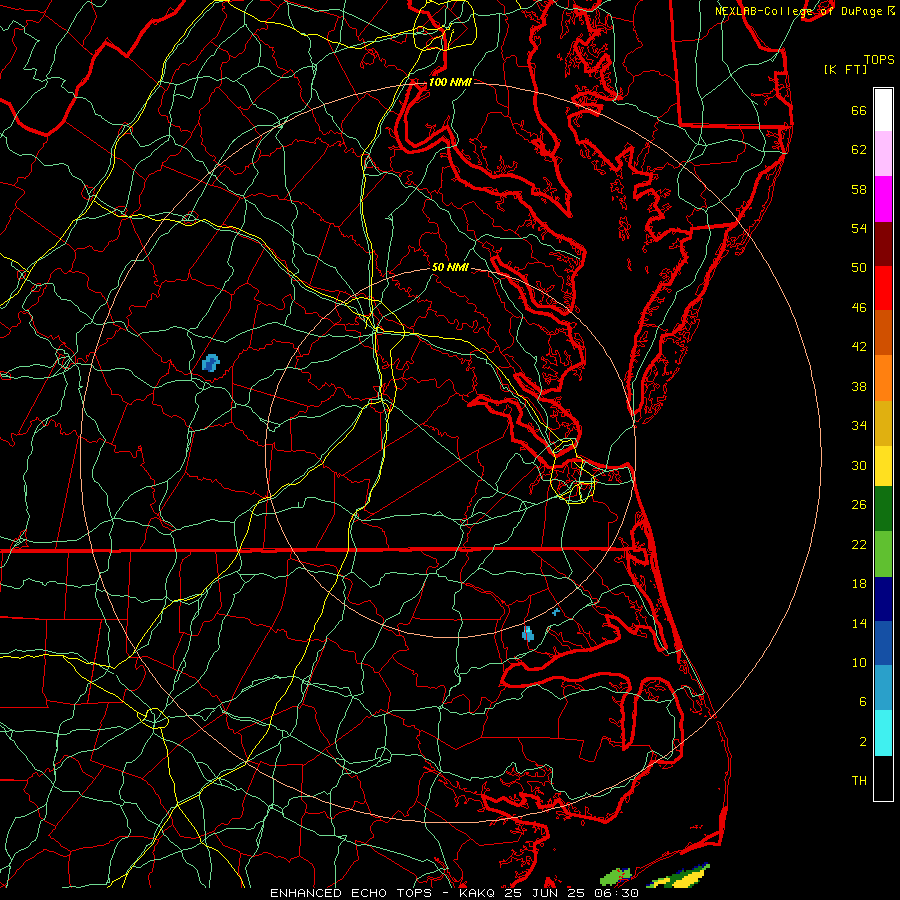This screenshot has height=900, width=900.
Task: Pick the cyan swatch on the tops scale
Action: pos(883,733)
